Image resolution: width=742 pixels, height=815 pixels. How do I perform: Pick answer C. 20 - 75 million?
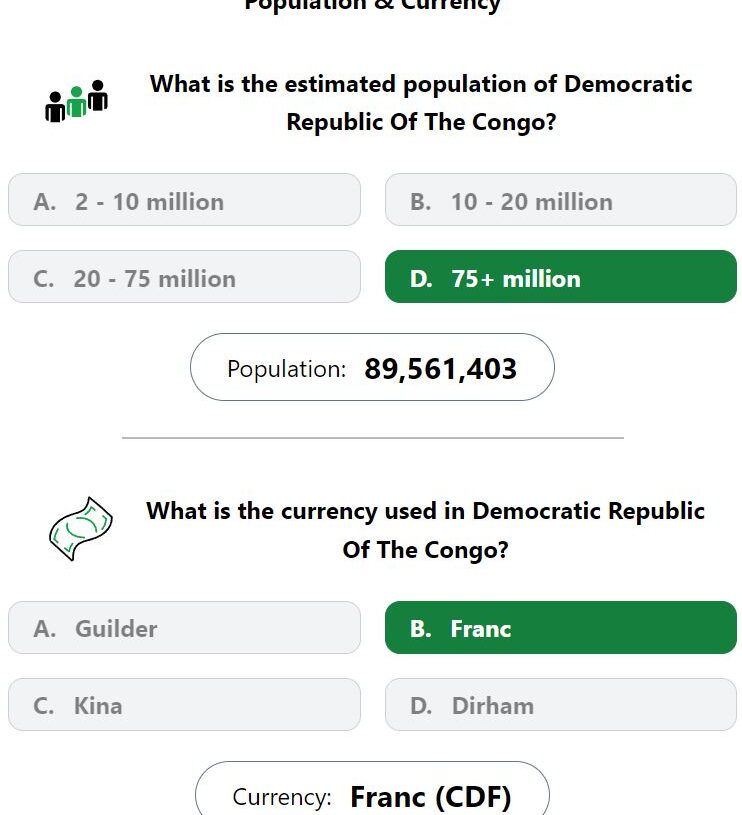coord(184,277)
